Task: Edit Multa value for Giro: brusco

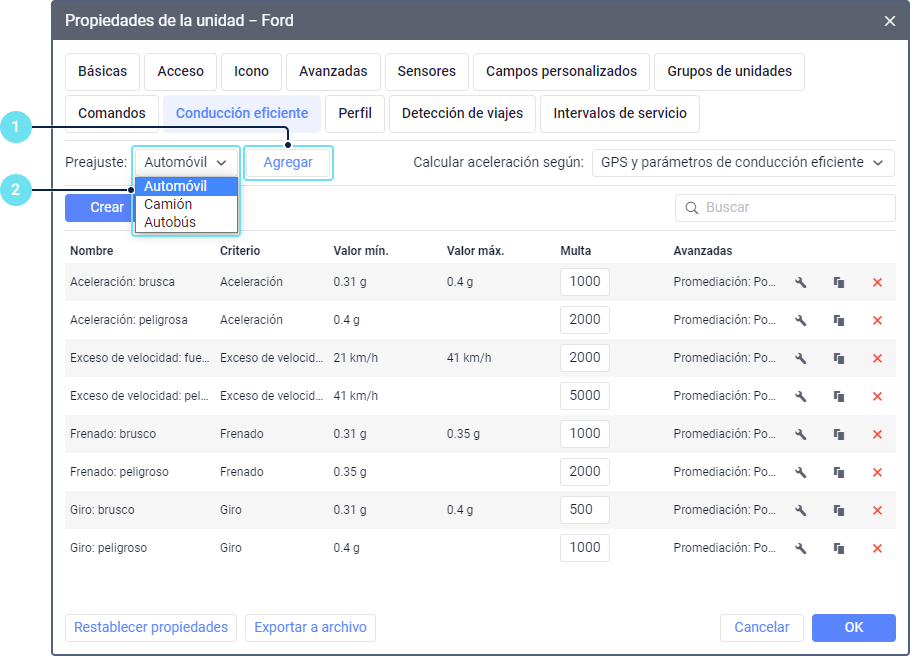Action: click(x=585, y=510)
